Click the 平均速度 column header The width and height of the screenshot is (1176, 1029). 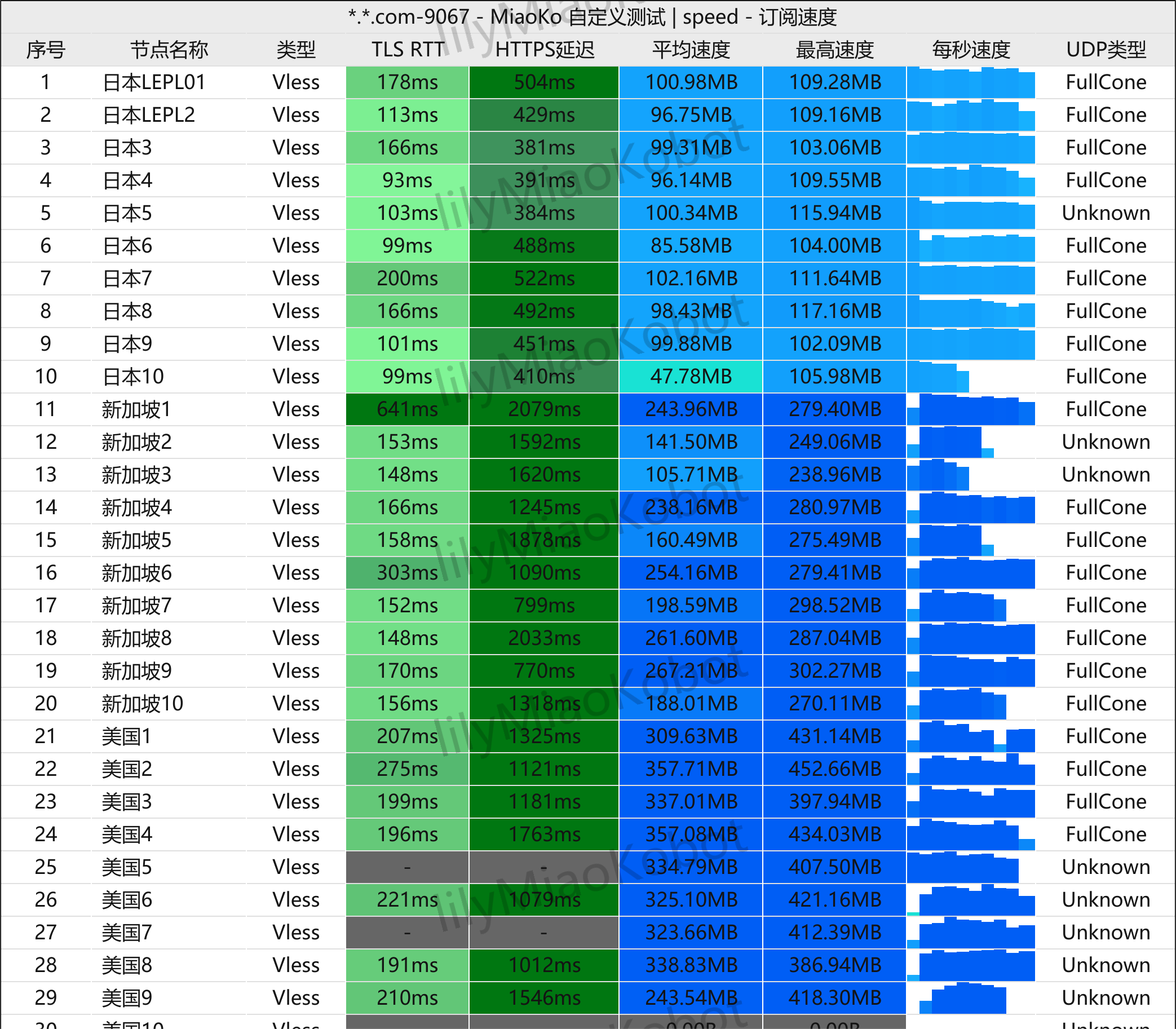pyautogui.click(x=691, y=50)
